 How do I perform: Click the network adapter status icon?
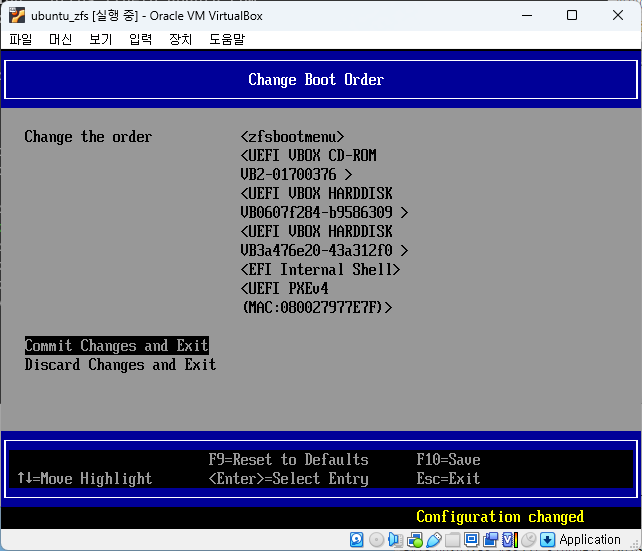coord(415,539)
